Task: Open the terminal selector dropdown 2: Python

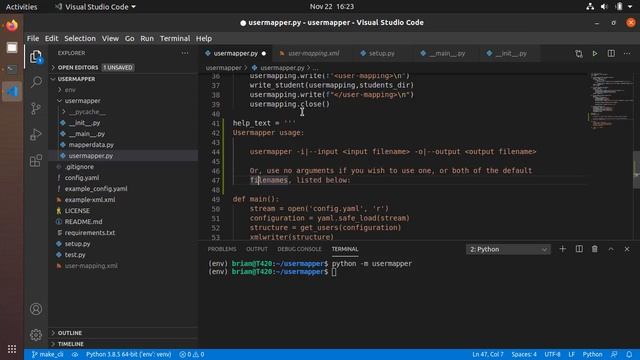Action: [x=508, y=249]
